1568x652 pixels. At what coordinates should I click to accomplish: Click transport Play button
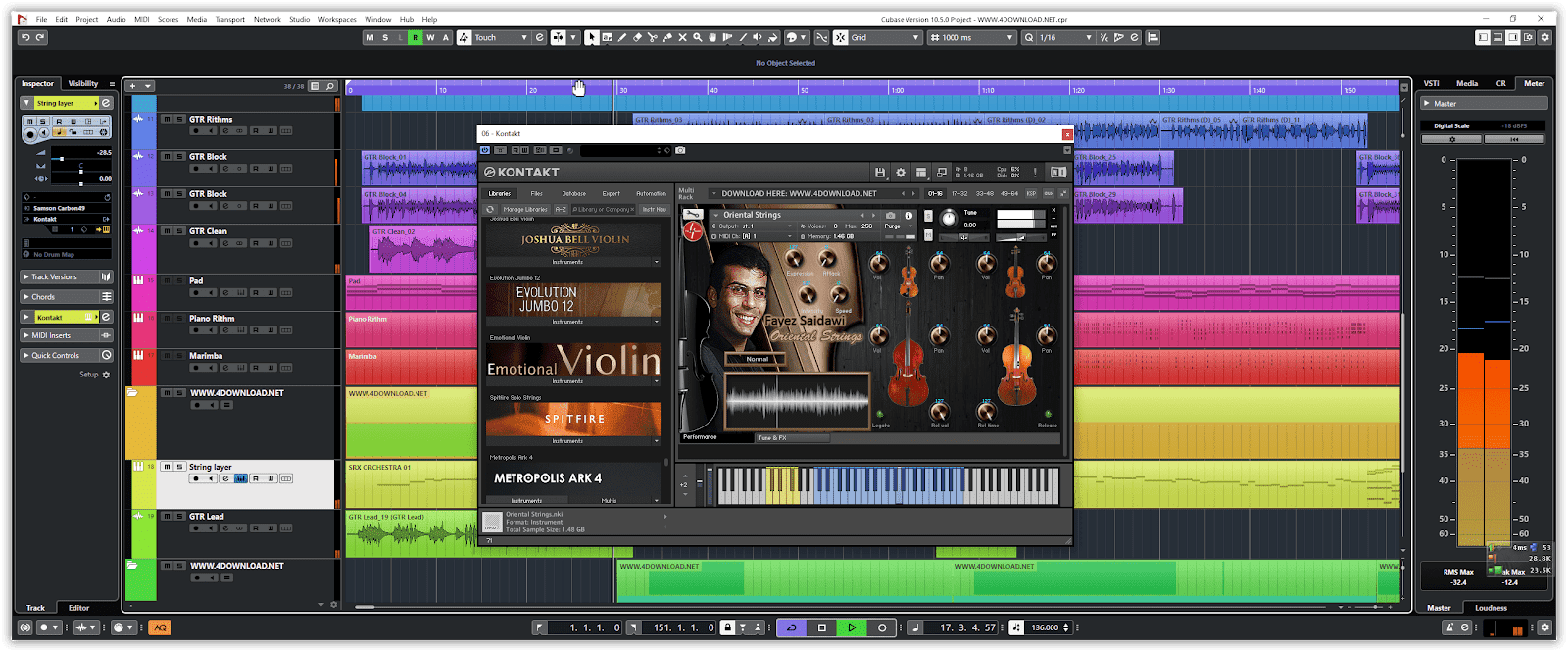click(x=852, y=627)
